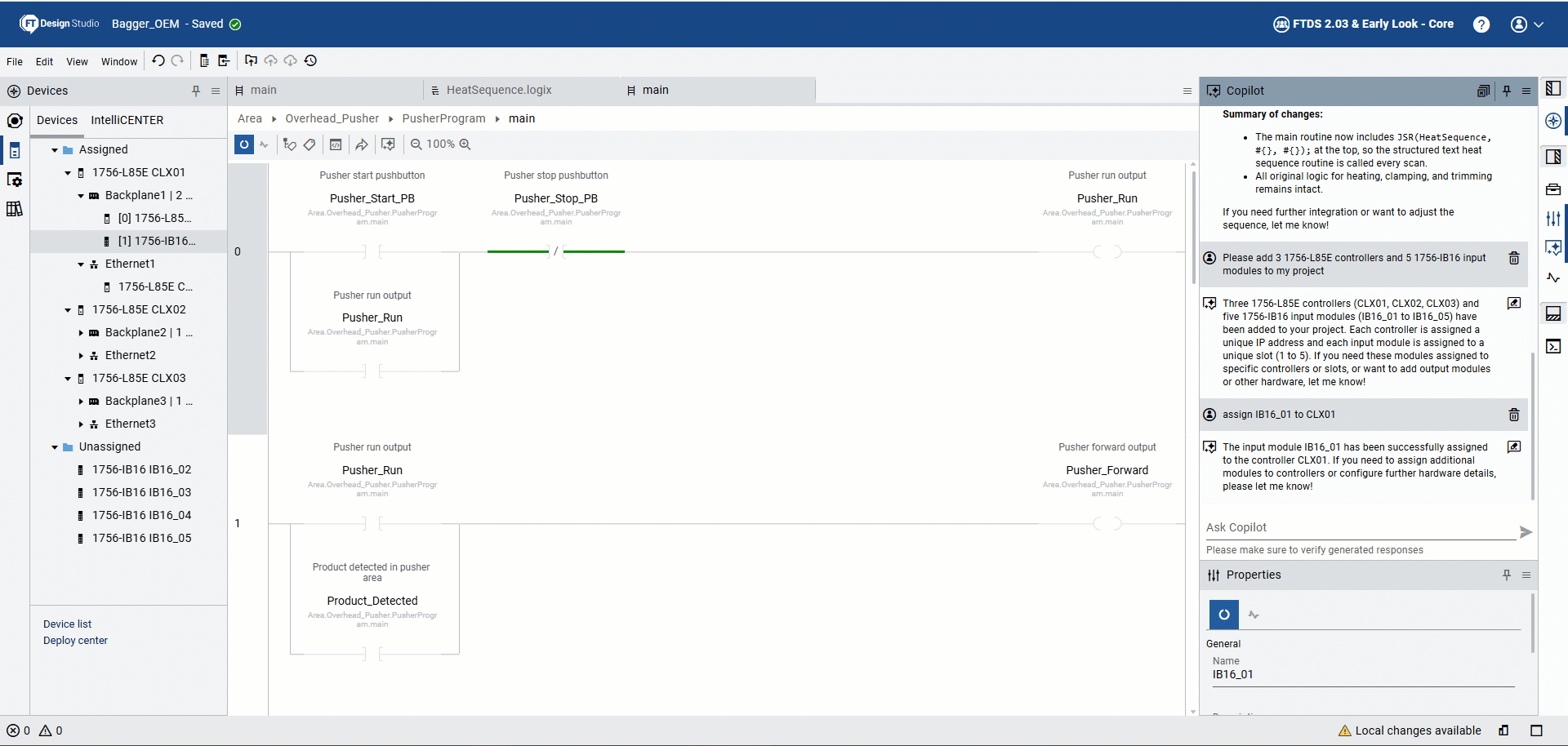
Task: Expand the Backplane2 tree node
Action: [81, 333]
